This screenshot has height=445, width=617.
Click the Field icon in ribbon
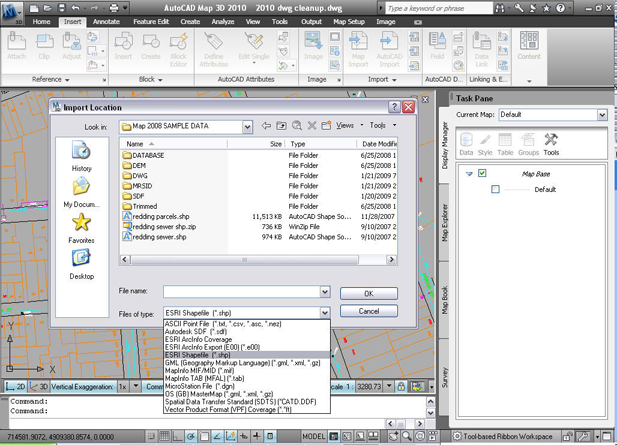pyautogui.click(x=437, y=46)
